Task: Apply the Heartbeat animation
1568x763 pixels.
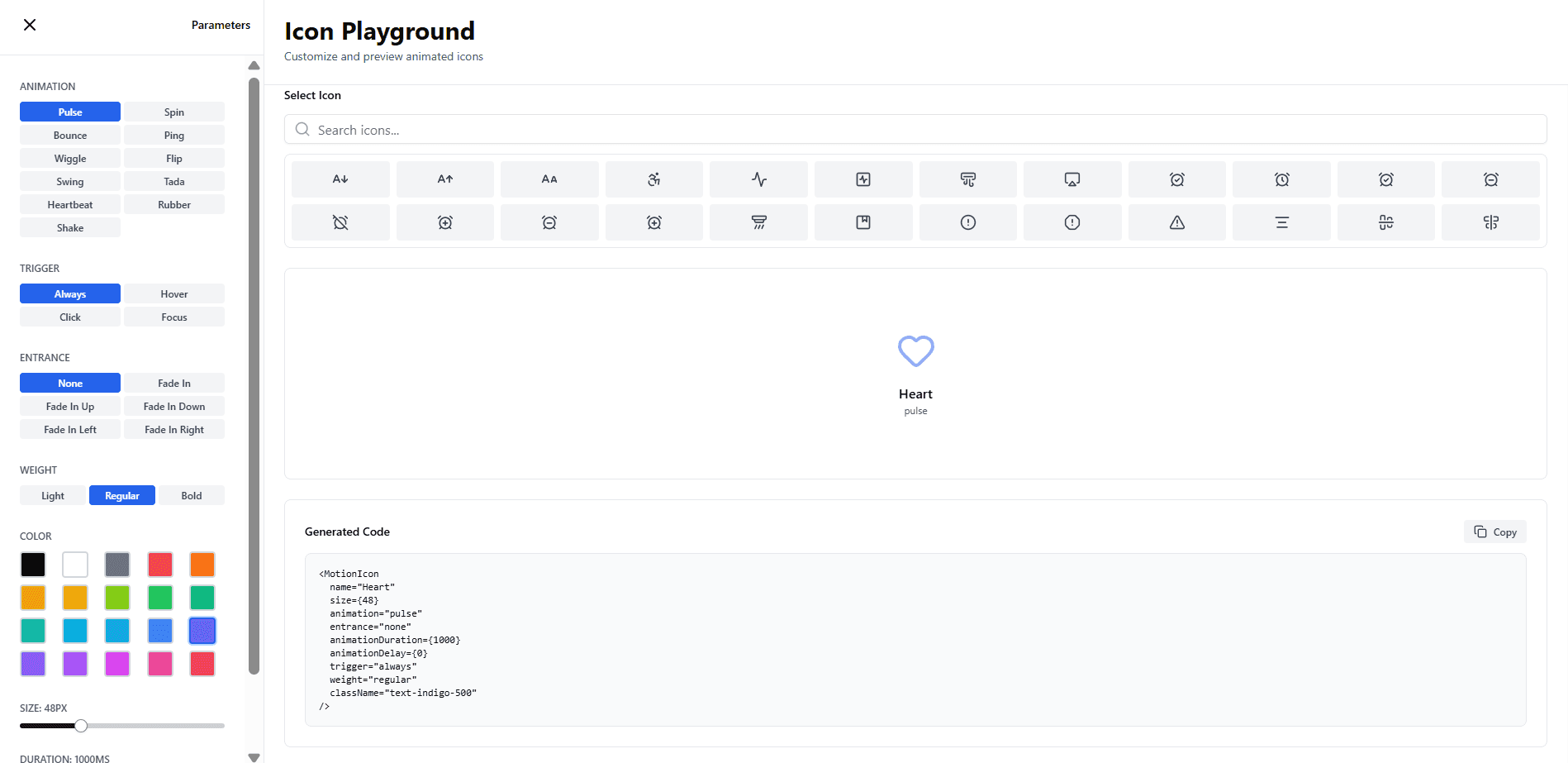Action: (70, 204)
